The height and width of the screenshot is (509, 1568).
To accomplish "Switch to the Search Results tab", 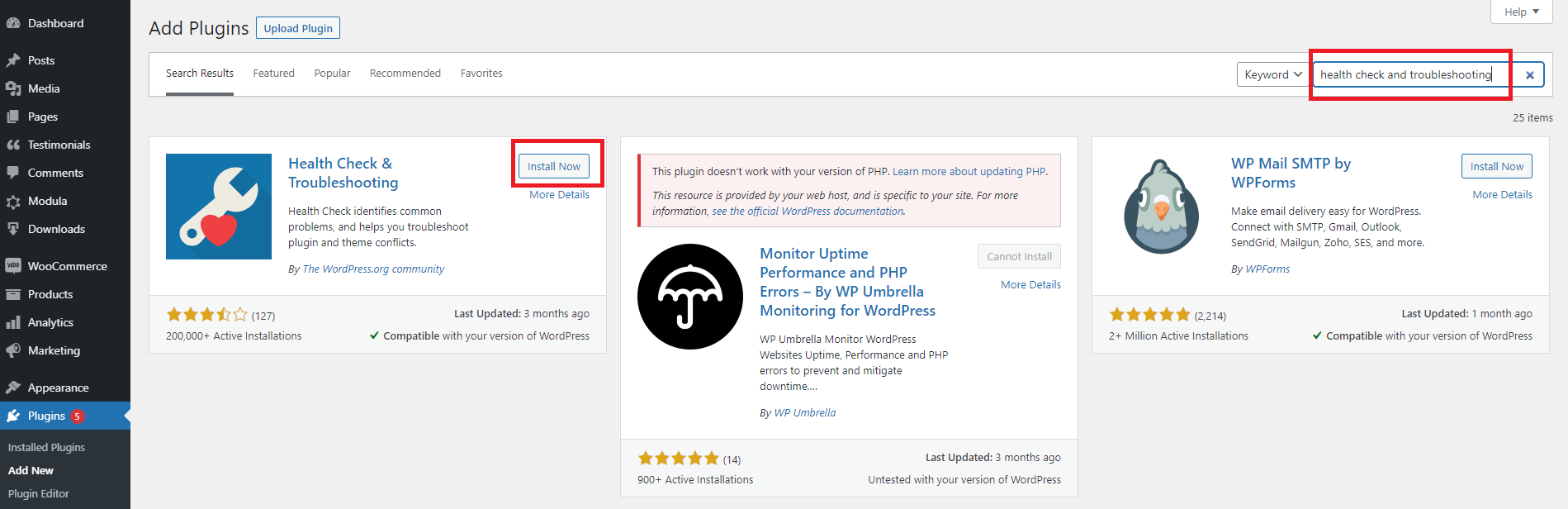I will pos(200,74).
